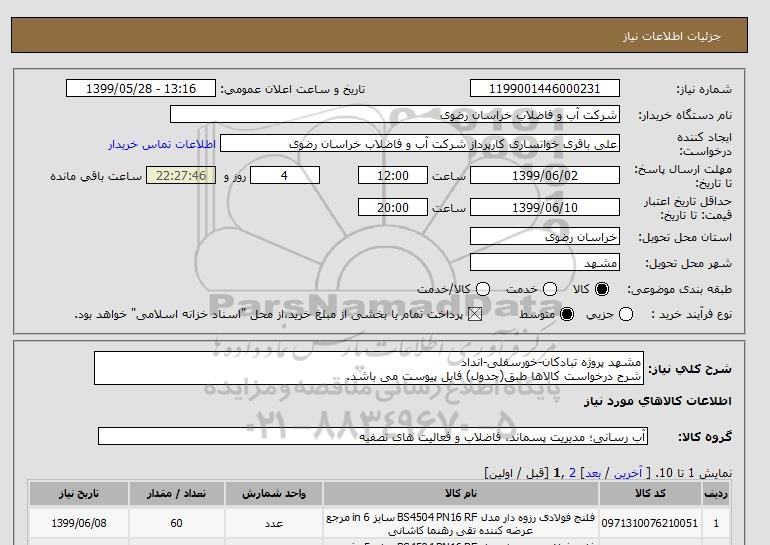Click the quantity cell 60 in row 1
Image resolution: width=770 pixels, height=545 pixels.
click(177, 523)
